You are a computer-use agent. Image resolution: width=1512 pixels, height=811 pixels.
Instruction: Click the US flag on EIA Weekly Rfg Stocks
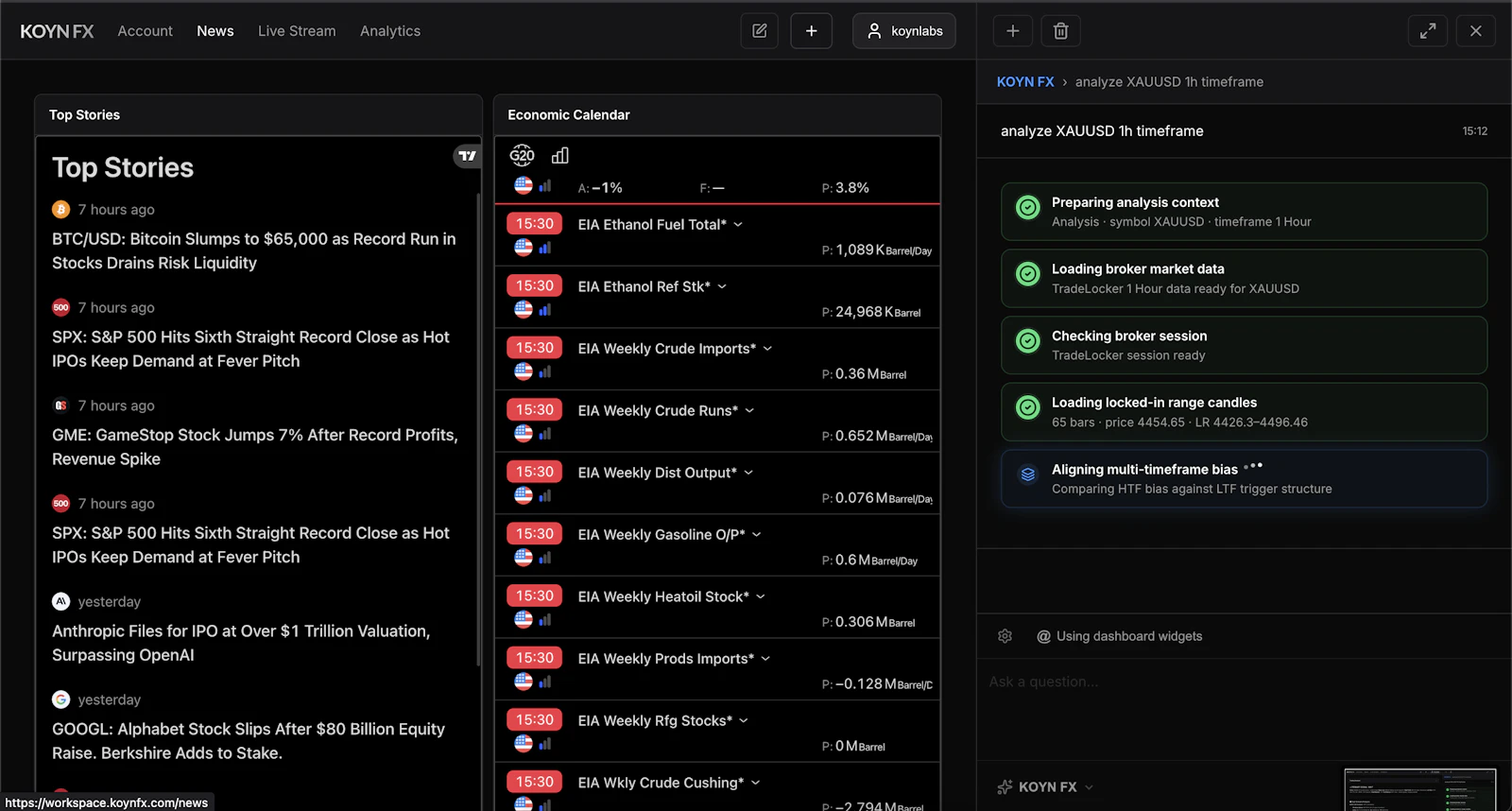click(524, 744)
